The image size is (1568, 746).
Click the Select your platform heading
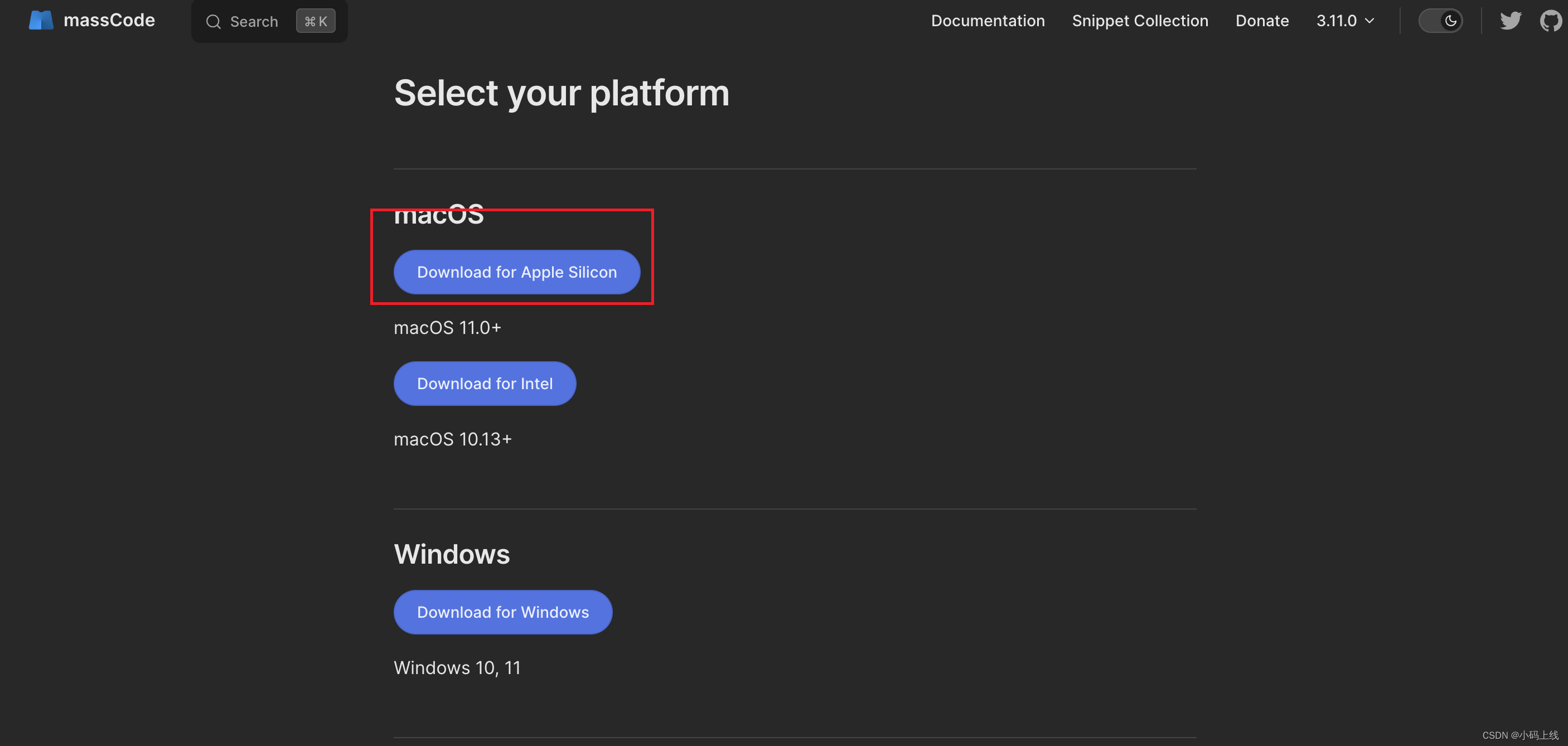(x=561, y=93)
